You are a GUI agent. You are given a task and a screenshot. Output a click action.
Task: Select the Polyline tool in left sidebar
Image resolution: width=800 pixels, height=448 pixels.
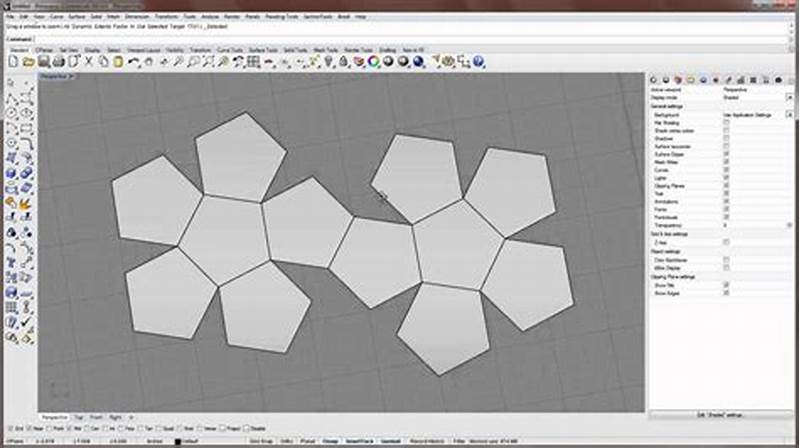11,99
